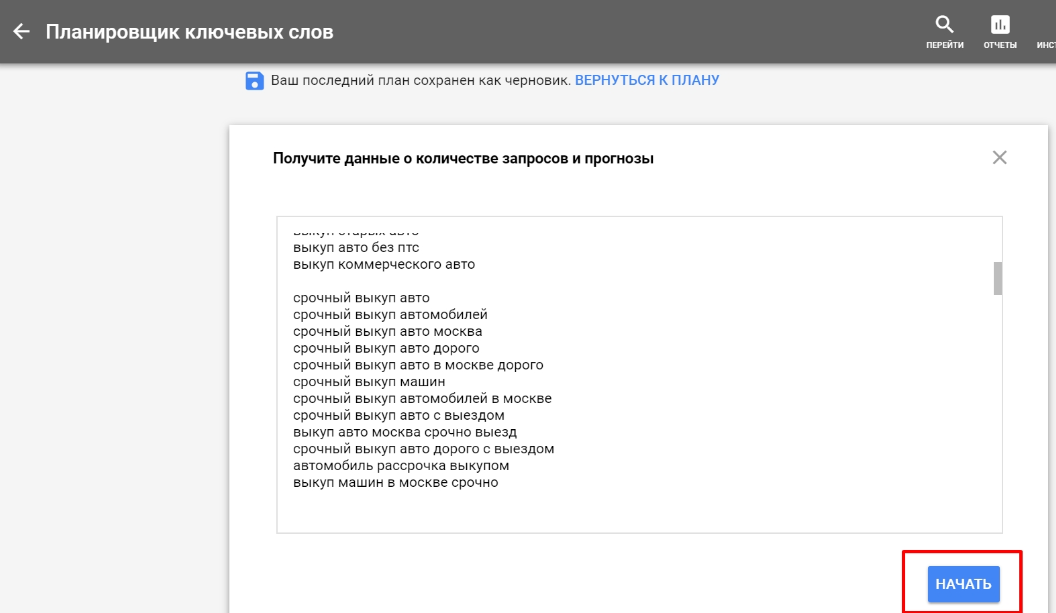The width and height of the screenshot is (1056, 613).
Task: Click 'выкуп авто москва срочно выезд'
Action: pyautogui.click(x=405, y=432)
